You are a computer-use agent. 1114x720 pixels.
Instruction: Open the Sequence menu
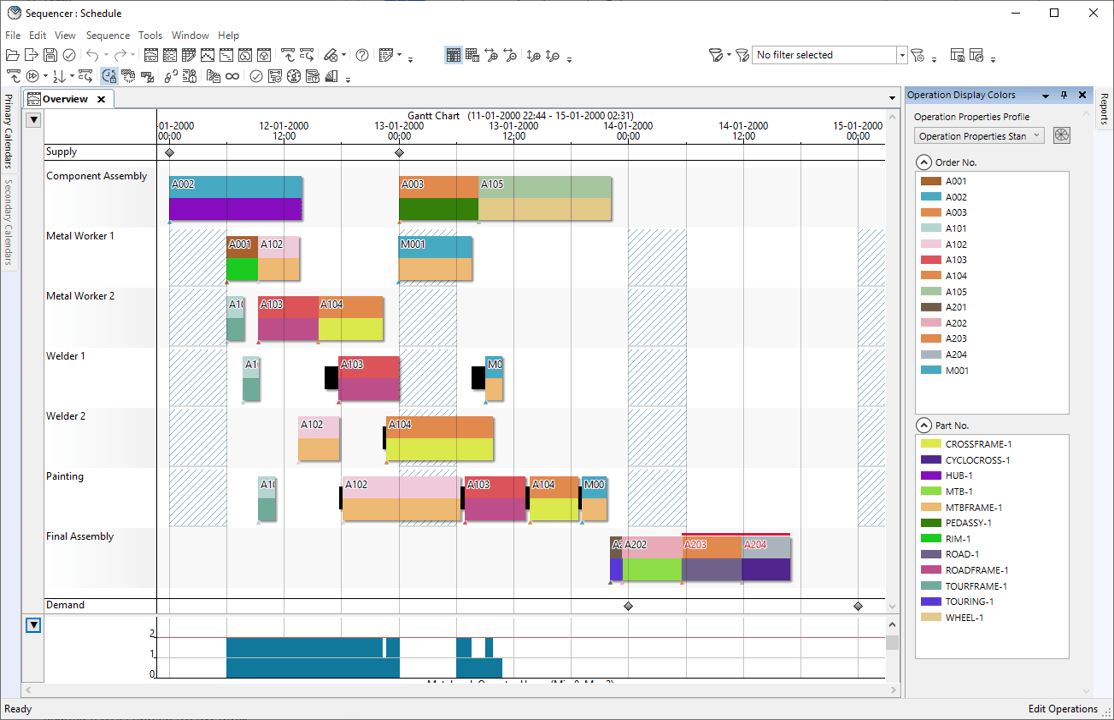click(107, 35)
